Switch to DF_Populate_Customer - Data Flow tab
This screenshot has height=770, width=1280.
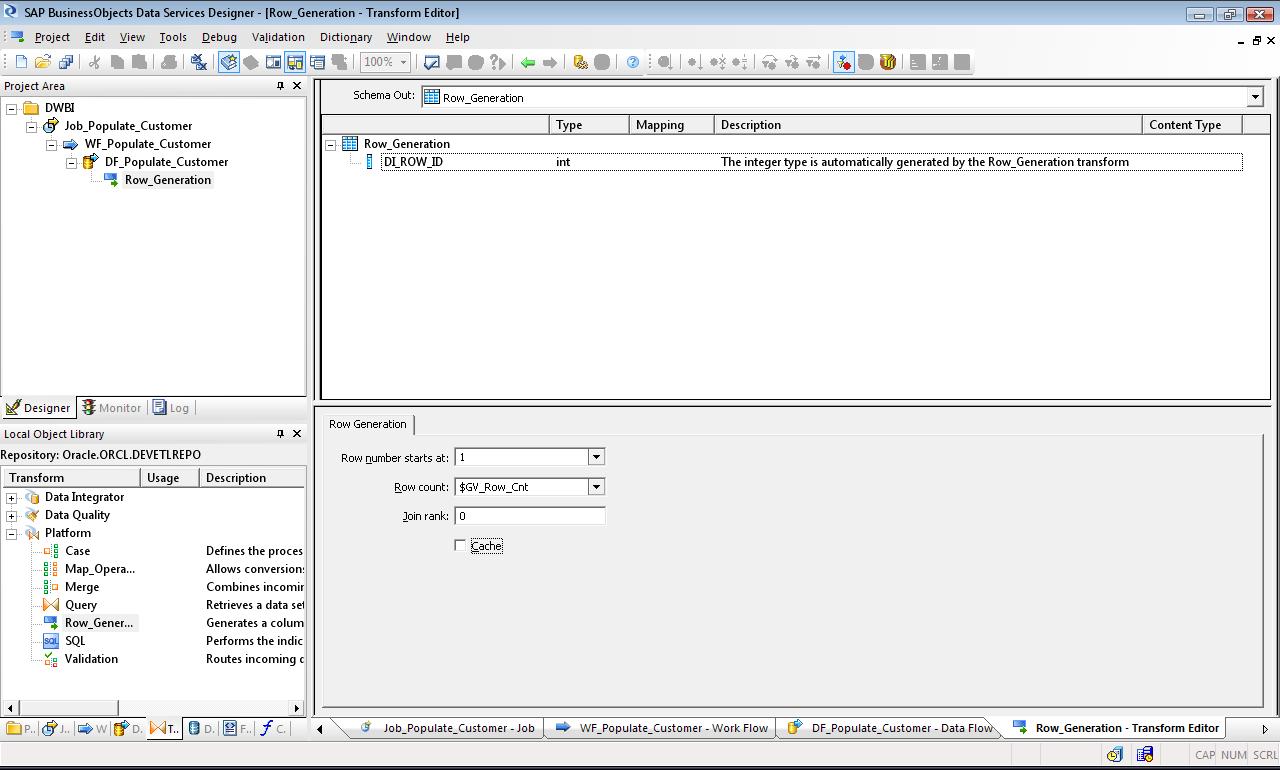pos(890,728)
